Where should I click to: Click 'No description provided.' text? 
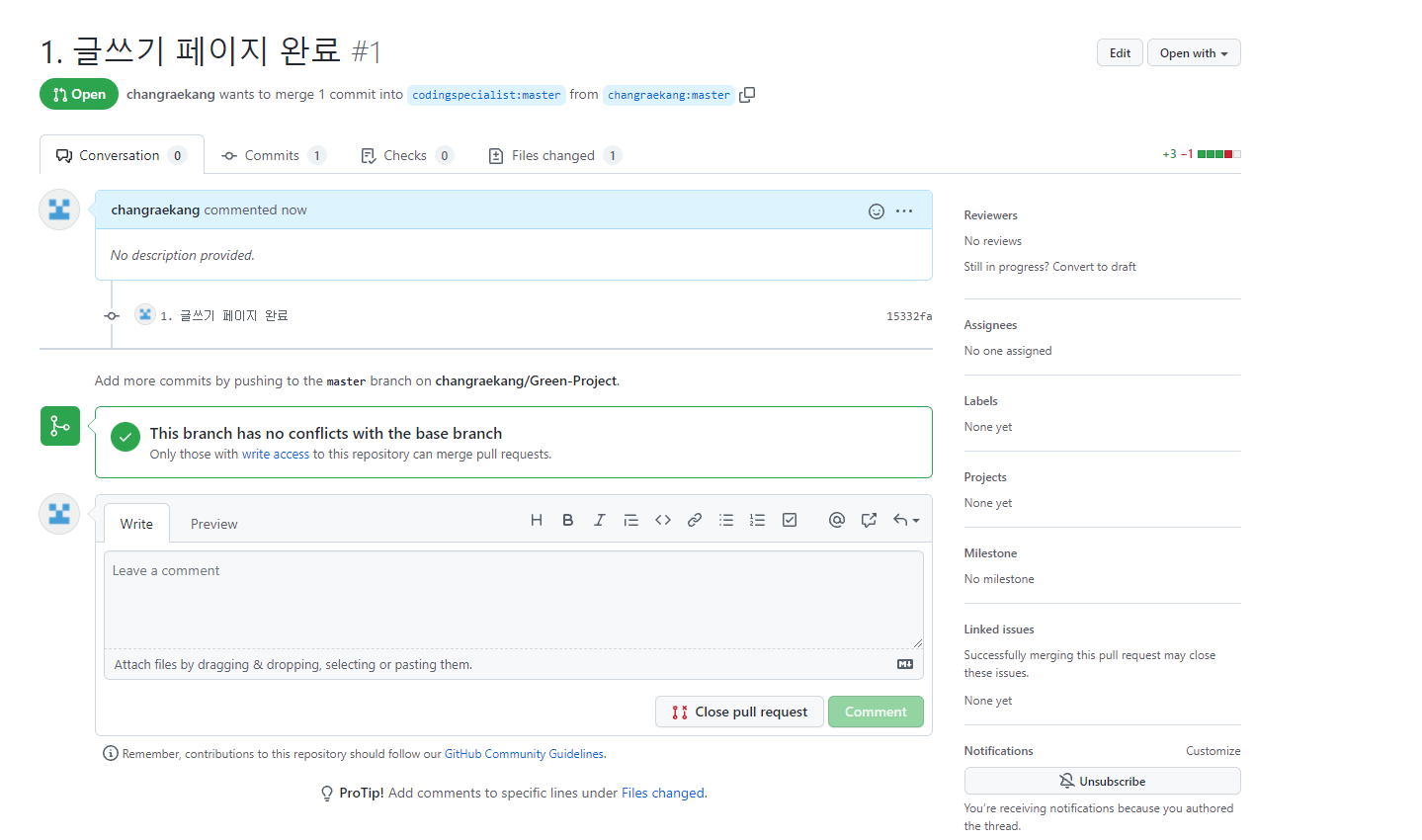click(x=183, y=255)
